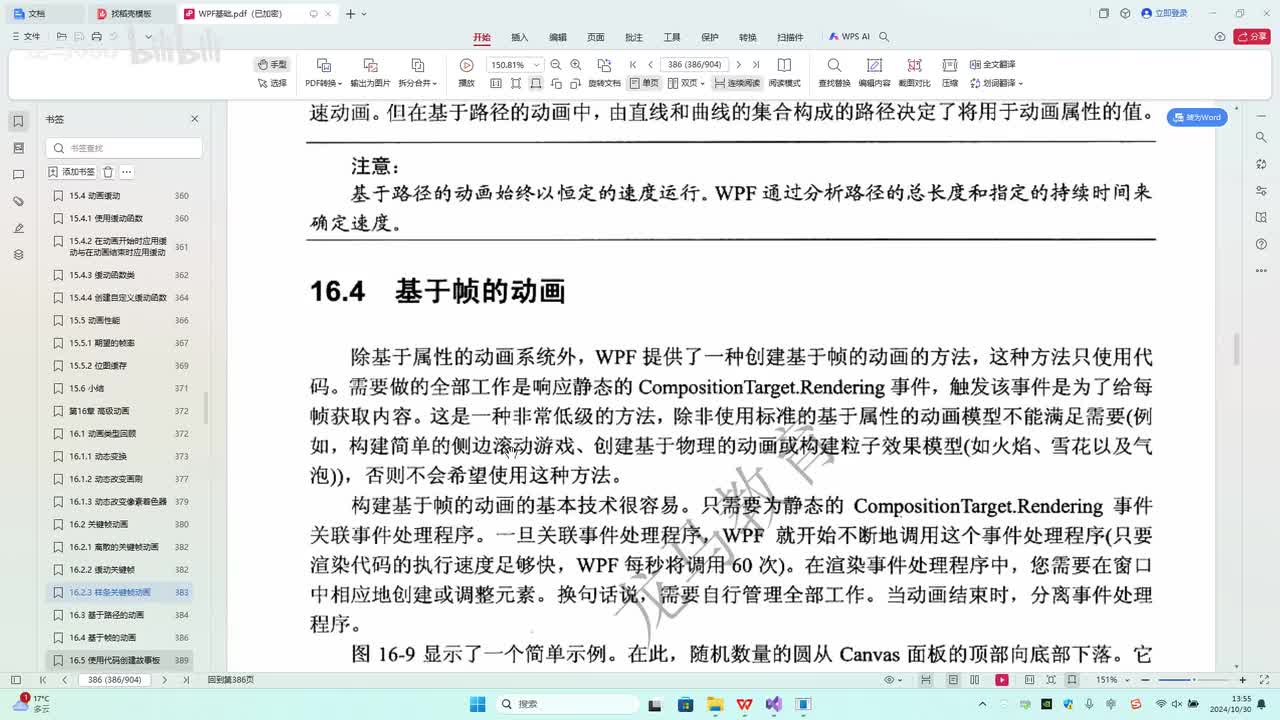Open more bookmark options (…)
This screenshot has width=1280, height=720.
click(x=126, y=172)
